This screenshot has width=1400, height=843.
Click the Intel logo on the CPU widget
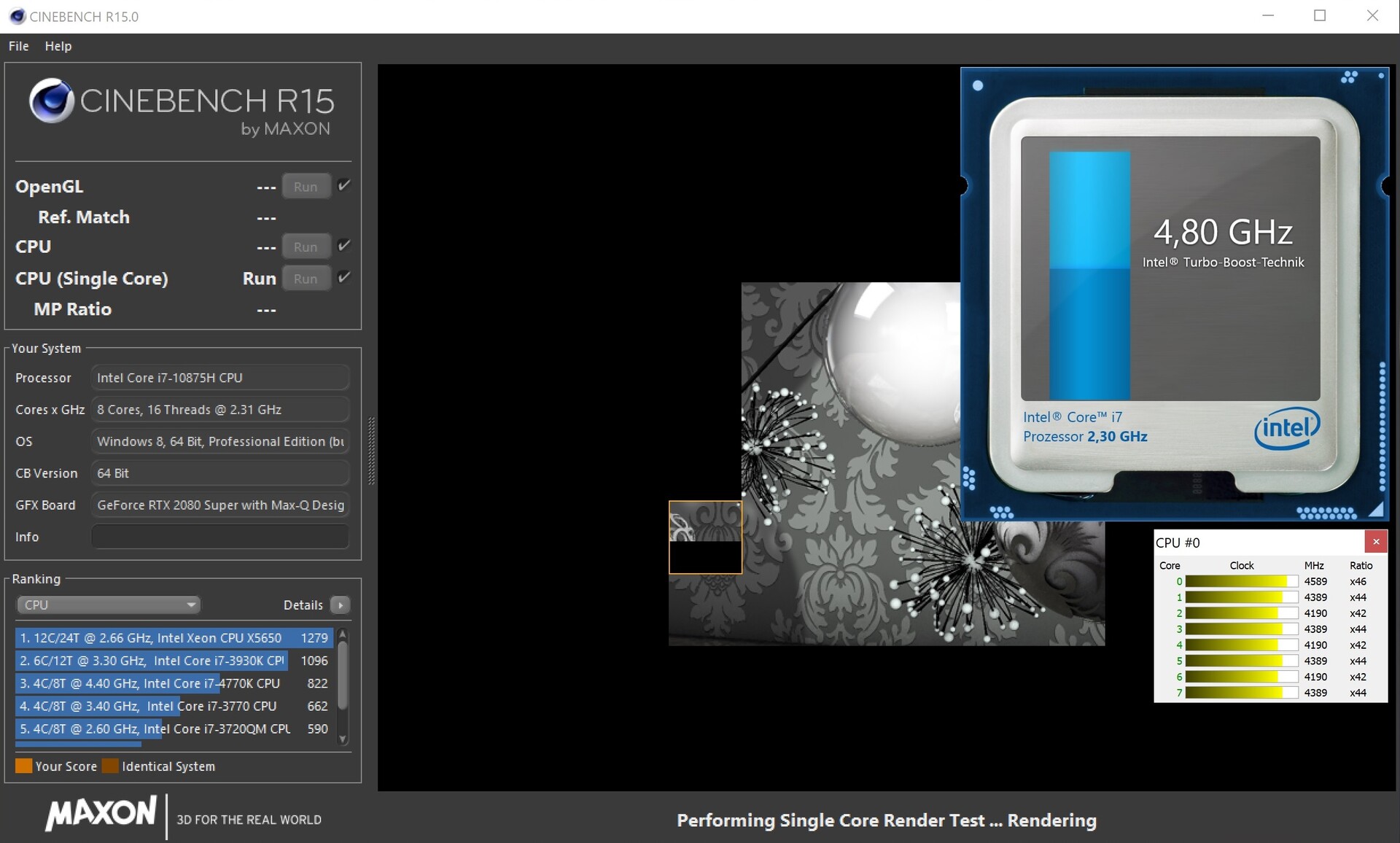[x=1286, y=428]
